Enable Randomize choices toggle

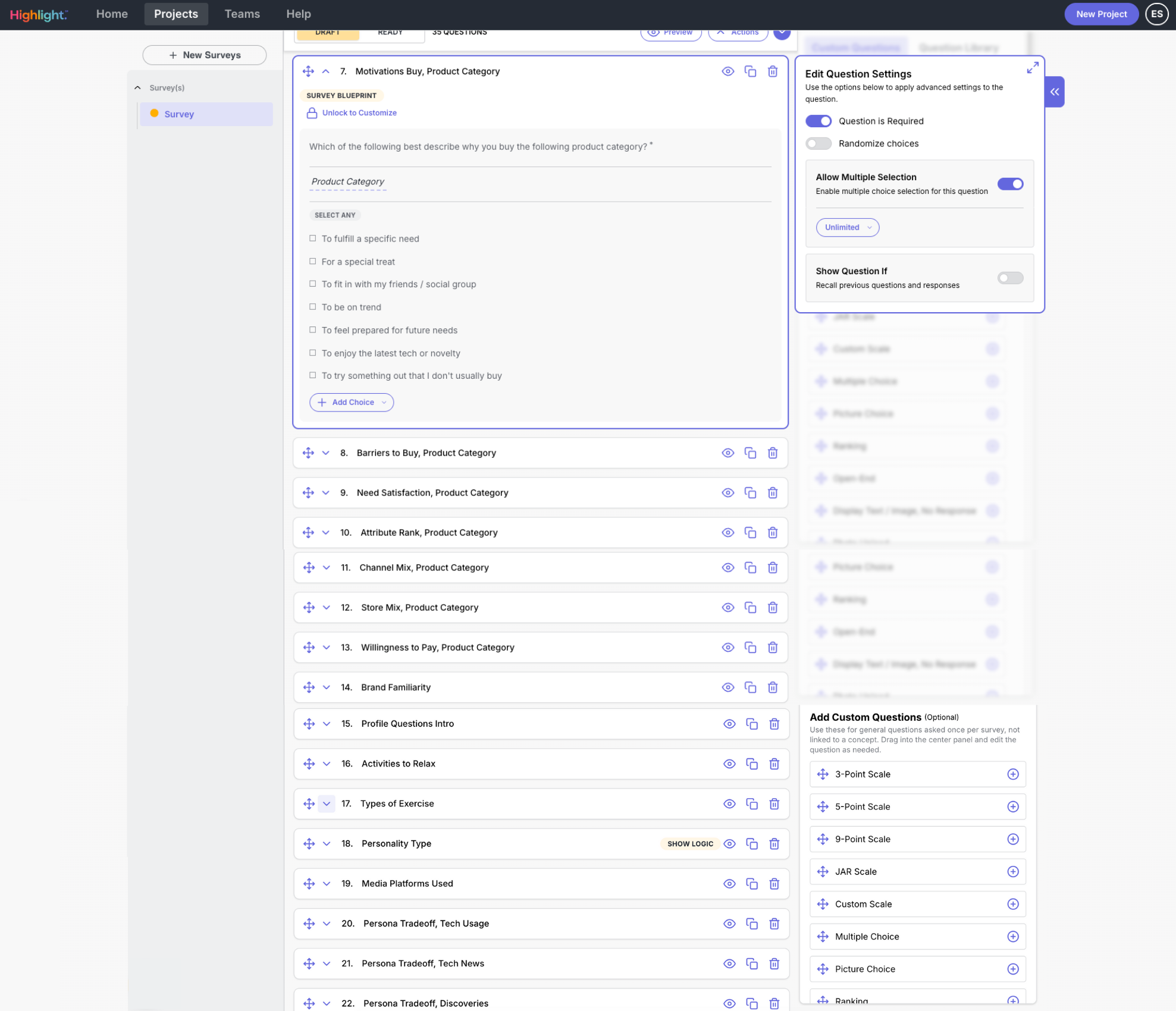[x=818, y=144]
